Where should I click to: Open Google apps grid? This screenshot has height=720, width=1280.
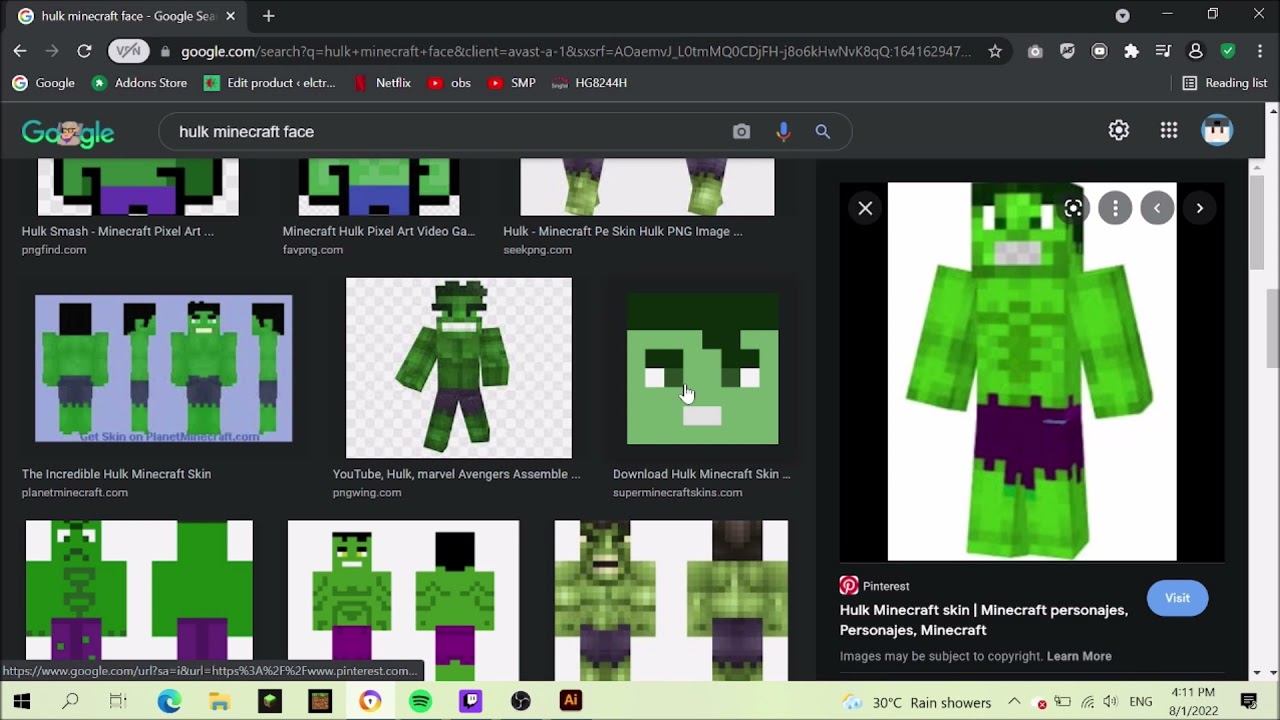[x=1169, y=130]
